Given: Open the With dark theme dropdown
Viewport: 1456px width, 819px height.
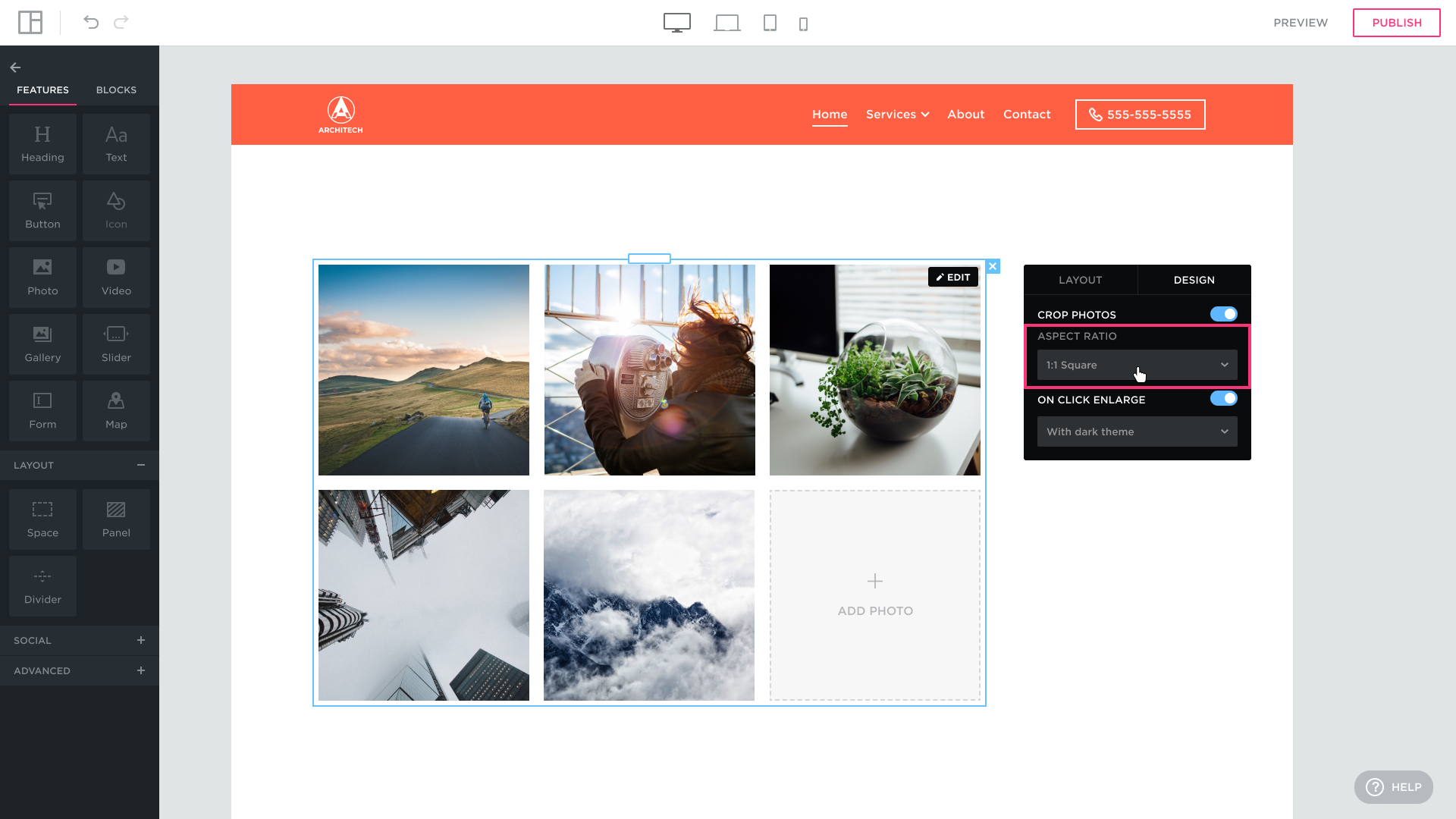Looking at the screenshot, I should pos(1137,431).
